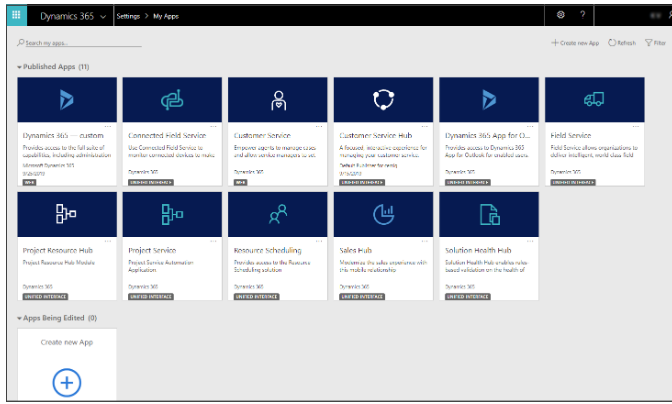This screenshot has width=672, height=404.
Task: Open more options on Project Service tile
Action: [213, 241]
